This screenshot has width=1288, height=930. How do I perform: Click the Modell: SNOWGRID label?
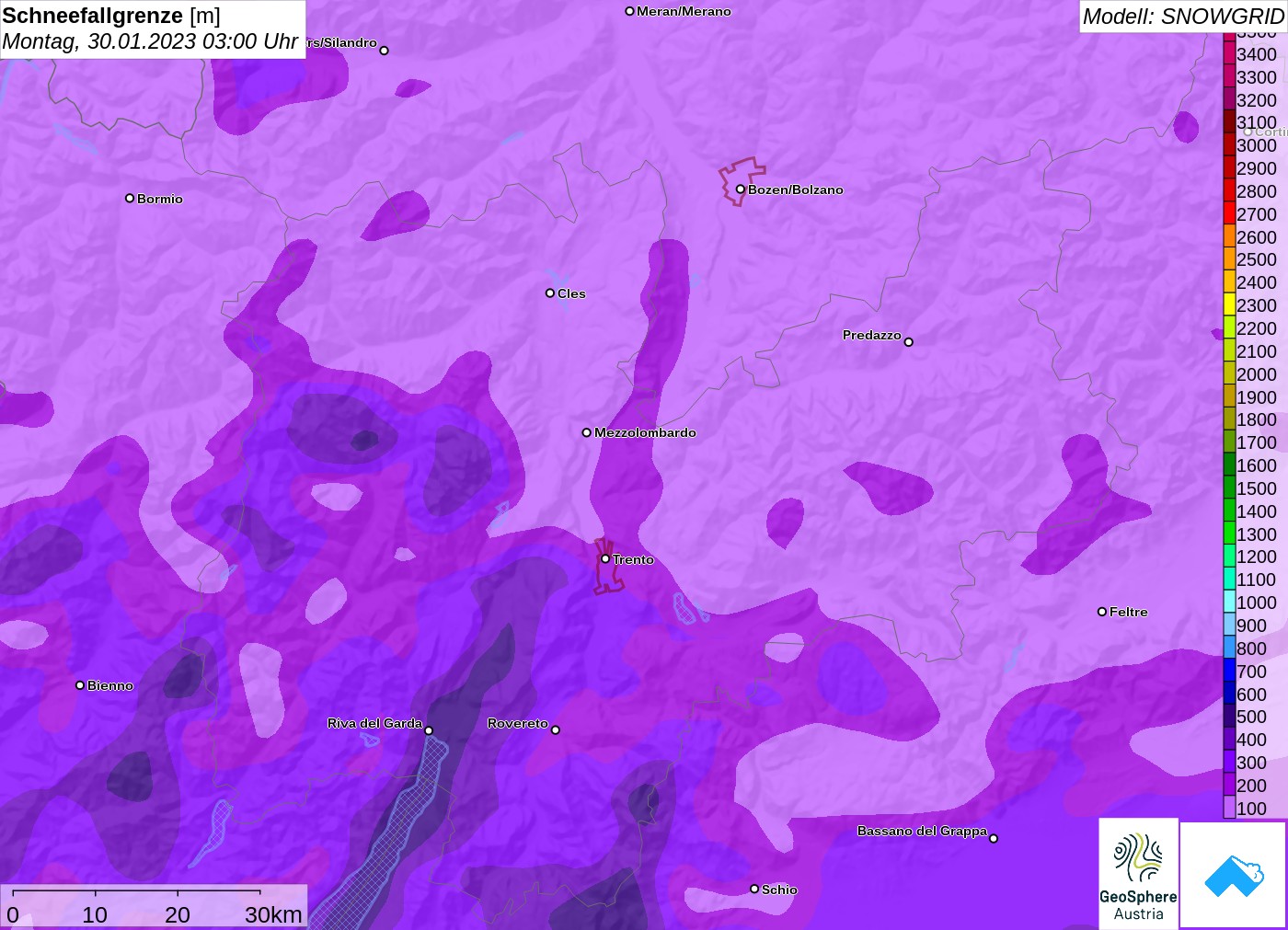pos(1183,17)
